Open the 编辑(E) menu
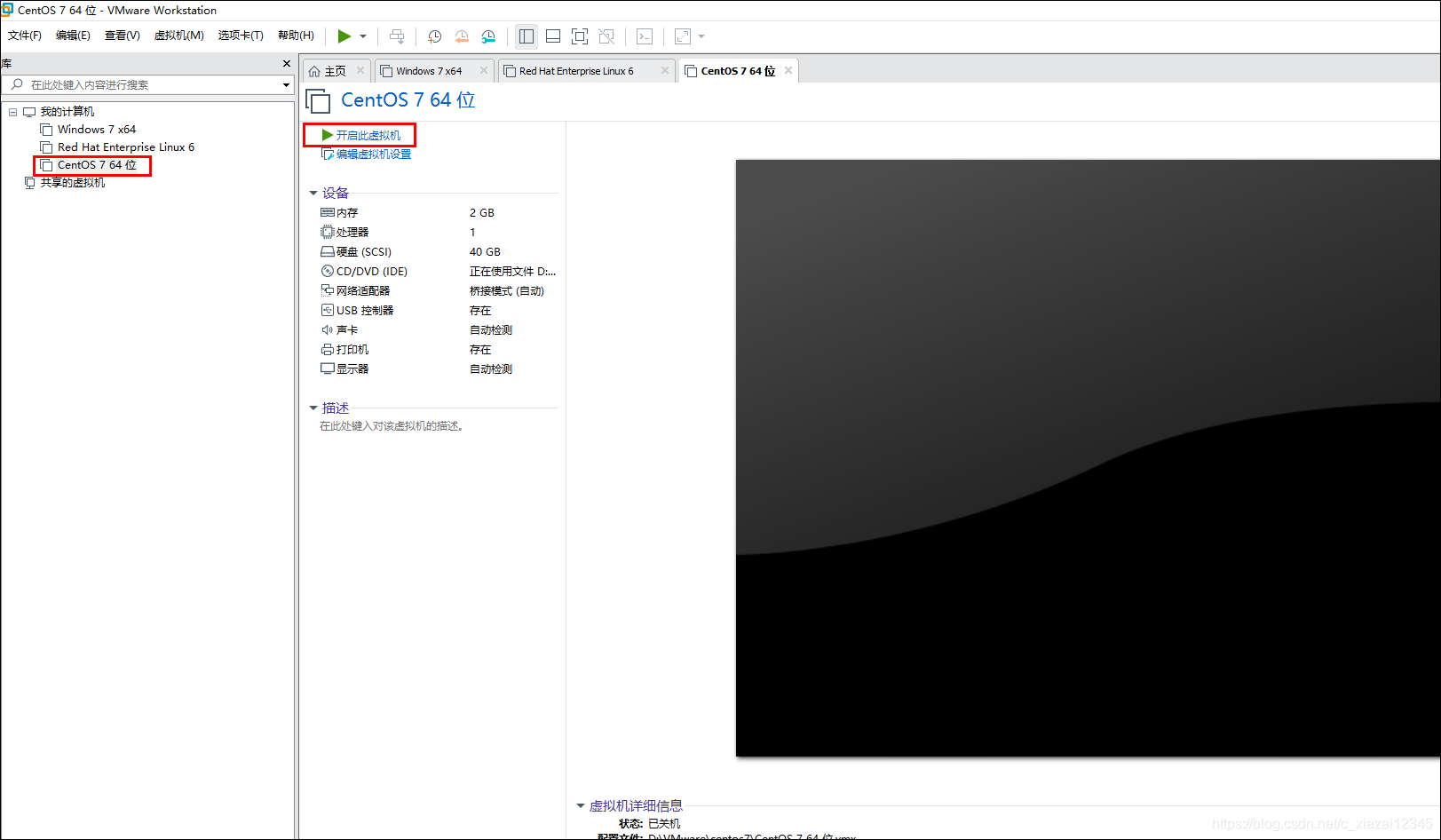 (73, 36)
